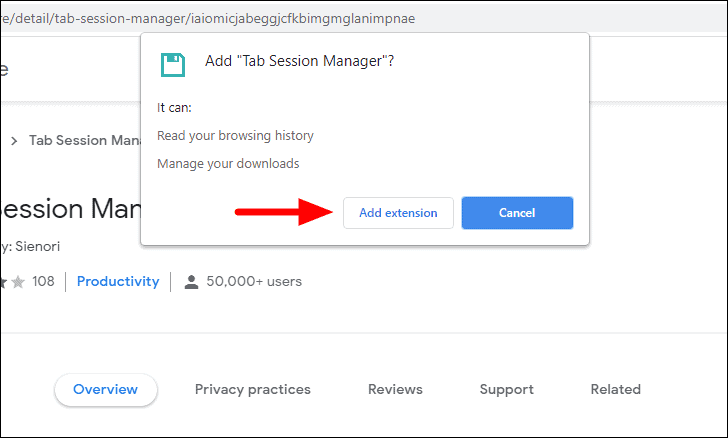Cancel the extension install dialog
Viewport: 728px width, 438px height.
[x=517, y=213]
